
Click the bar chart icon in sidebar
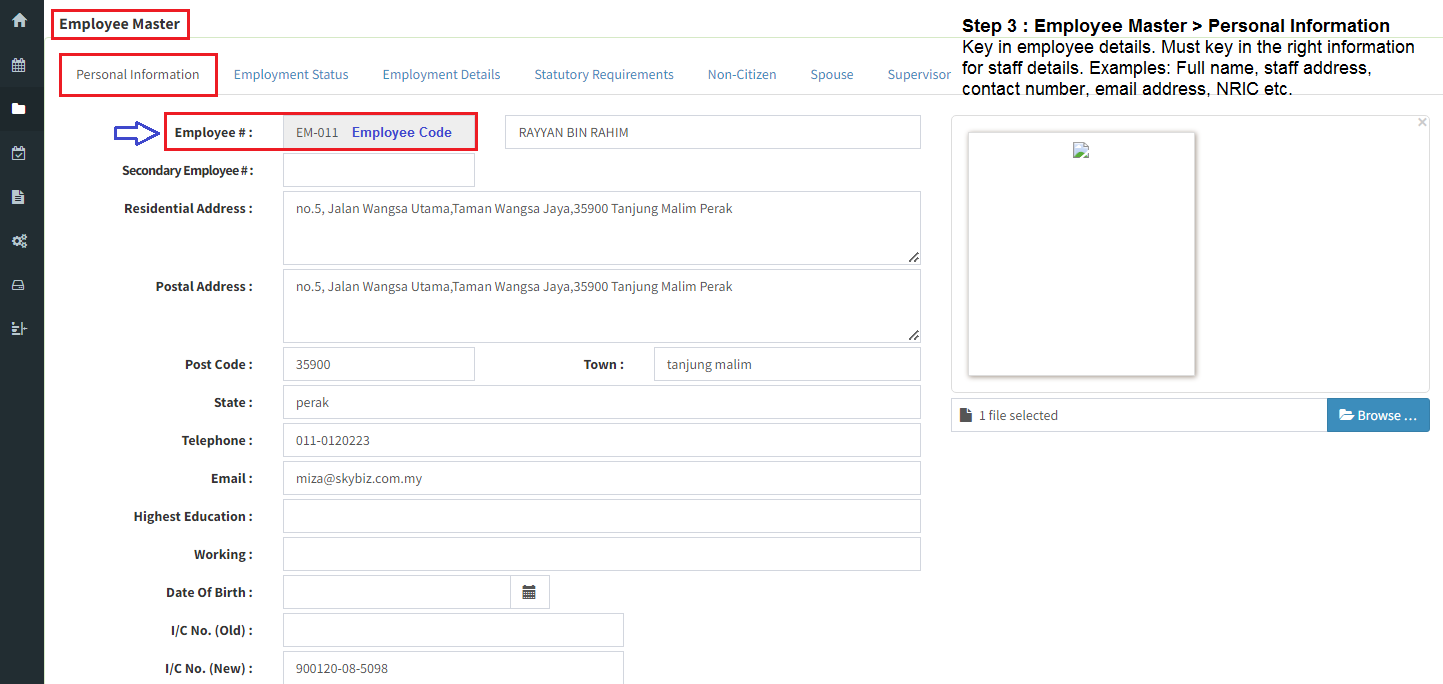point(19,329)
